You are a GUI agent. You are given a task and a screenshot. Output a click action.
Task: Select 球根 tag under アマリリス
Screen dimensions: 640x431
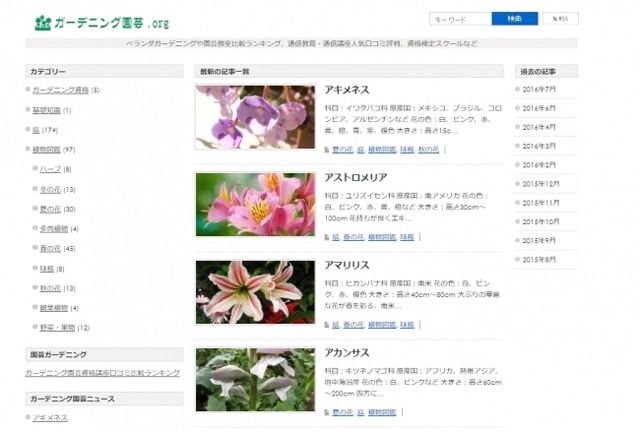tap(407, 325)
